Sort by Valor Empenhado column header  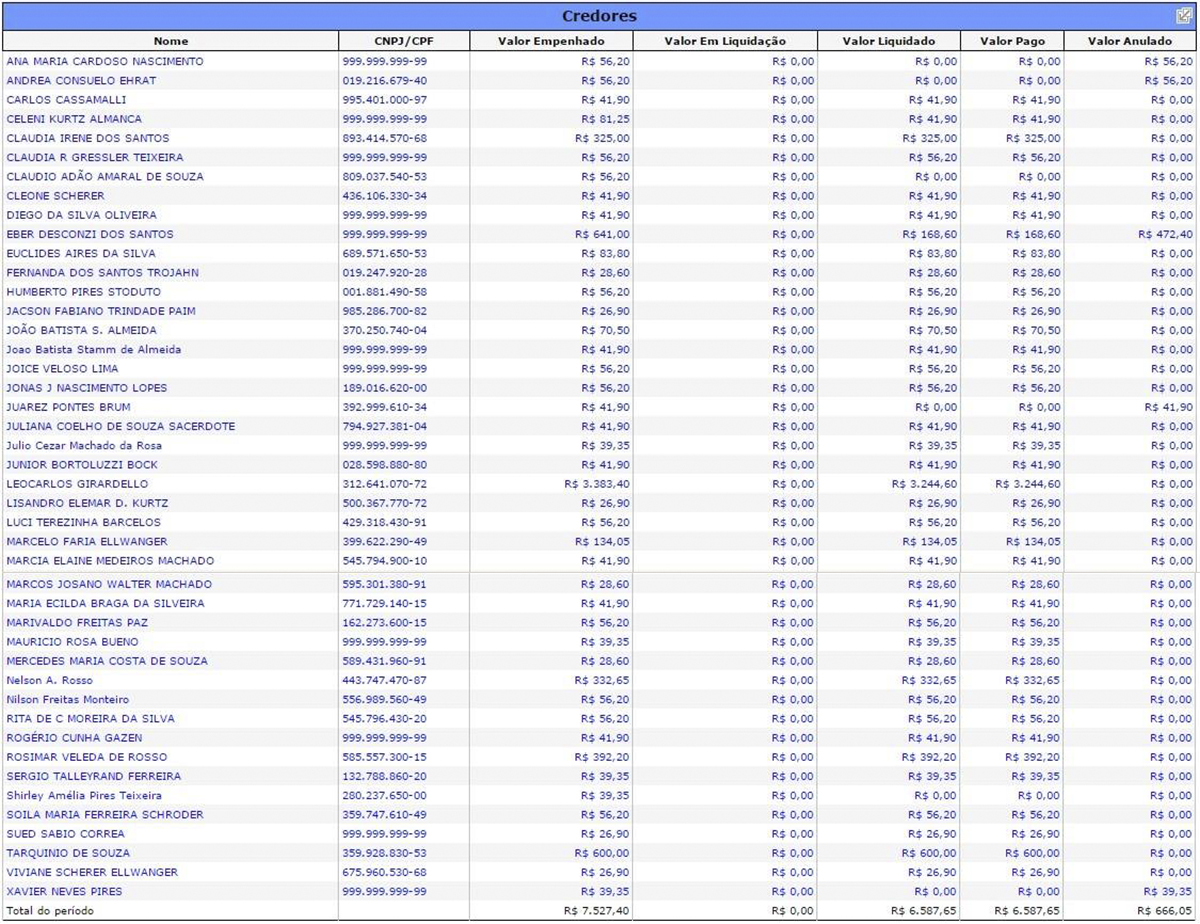[551, 41]
